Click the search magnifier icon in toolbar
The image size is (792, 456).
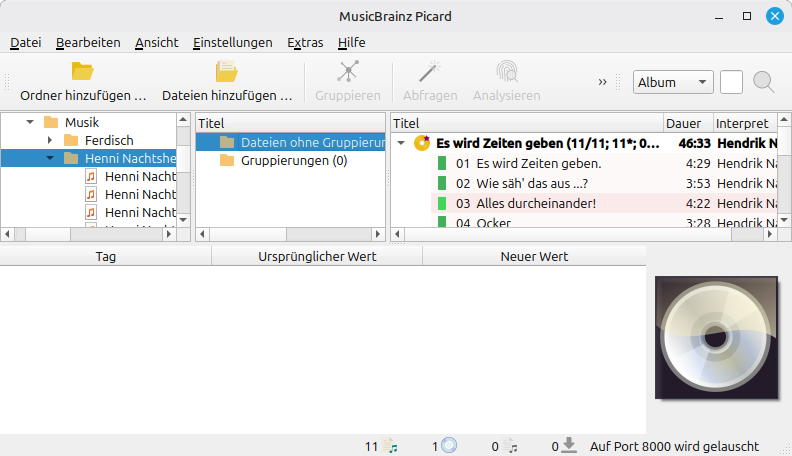tap(764, 82)
